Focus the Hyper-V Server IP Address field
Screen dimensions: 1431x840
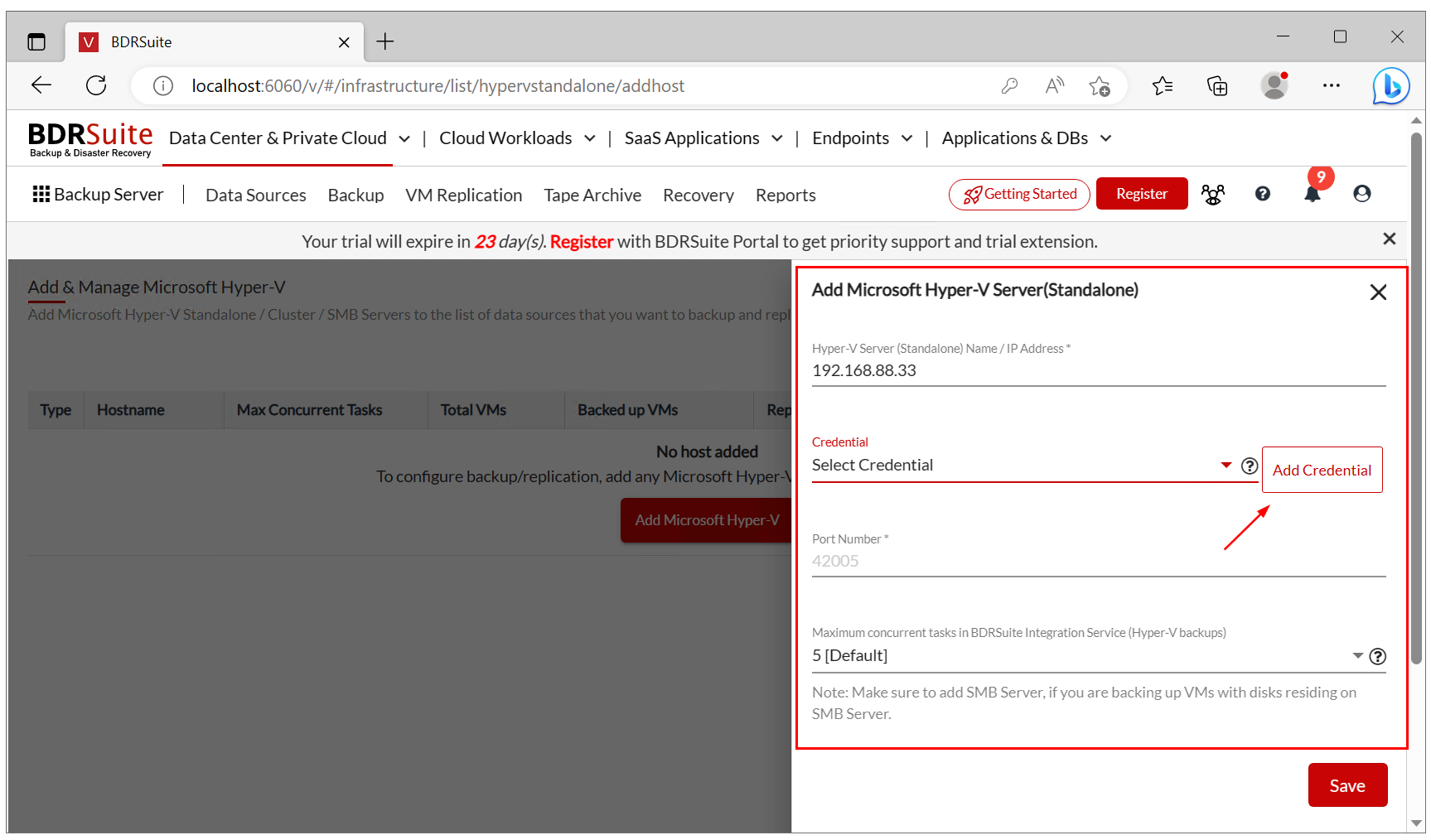[1099, 371]
